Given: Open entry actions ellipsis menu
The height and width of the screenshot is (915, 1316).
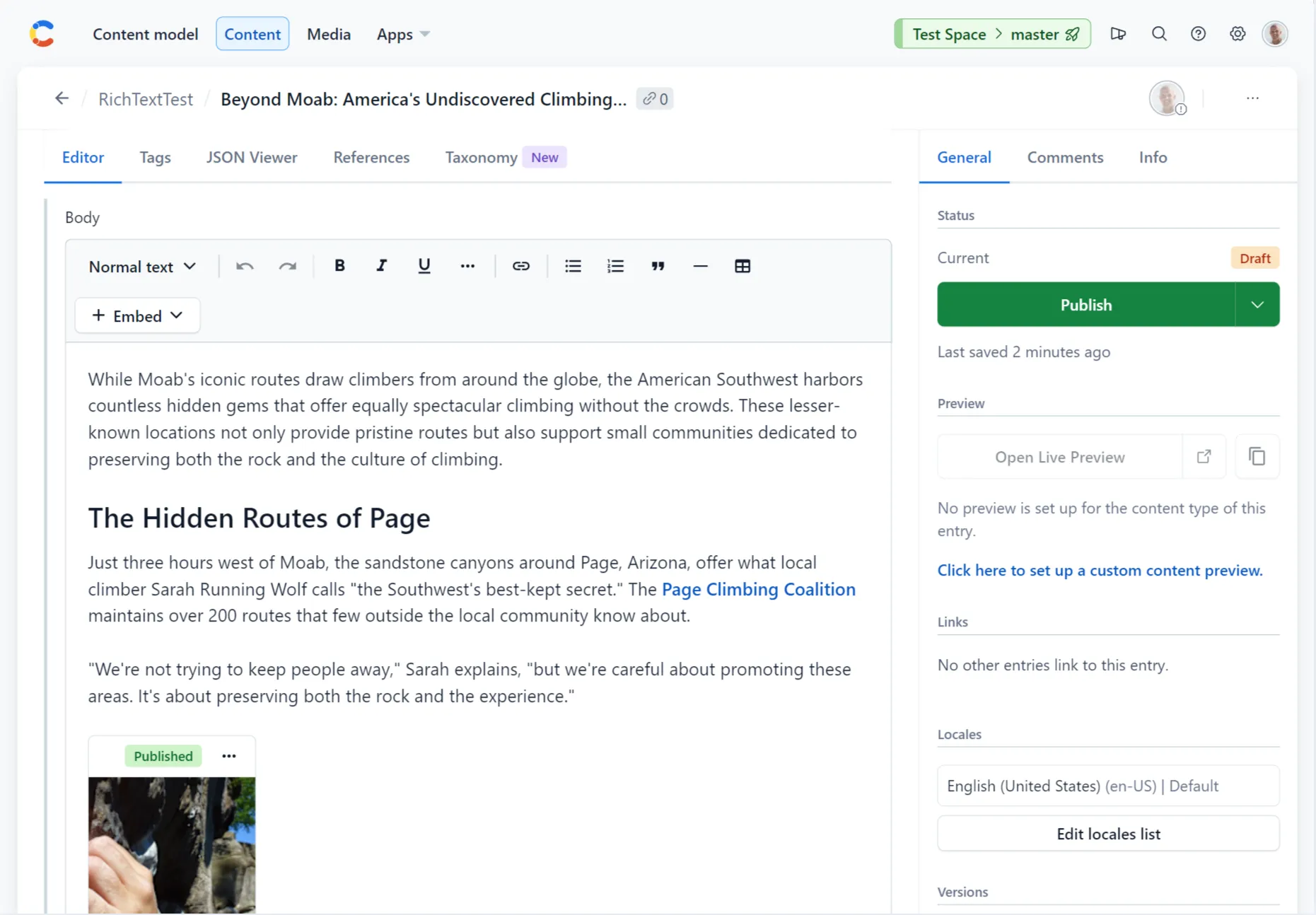Looking at the screenshot, I should [1252, 98].
